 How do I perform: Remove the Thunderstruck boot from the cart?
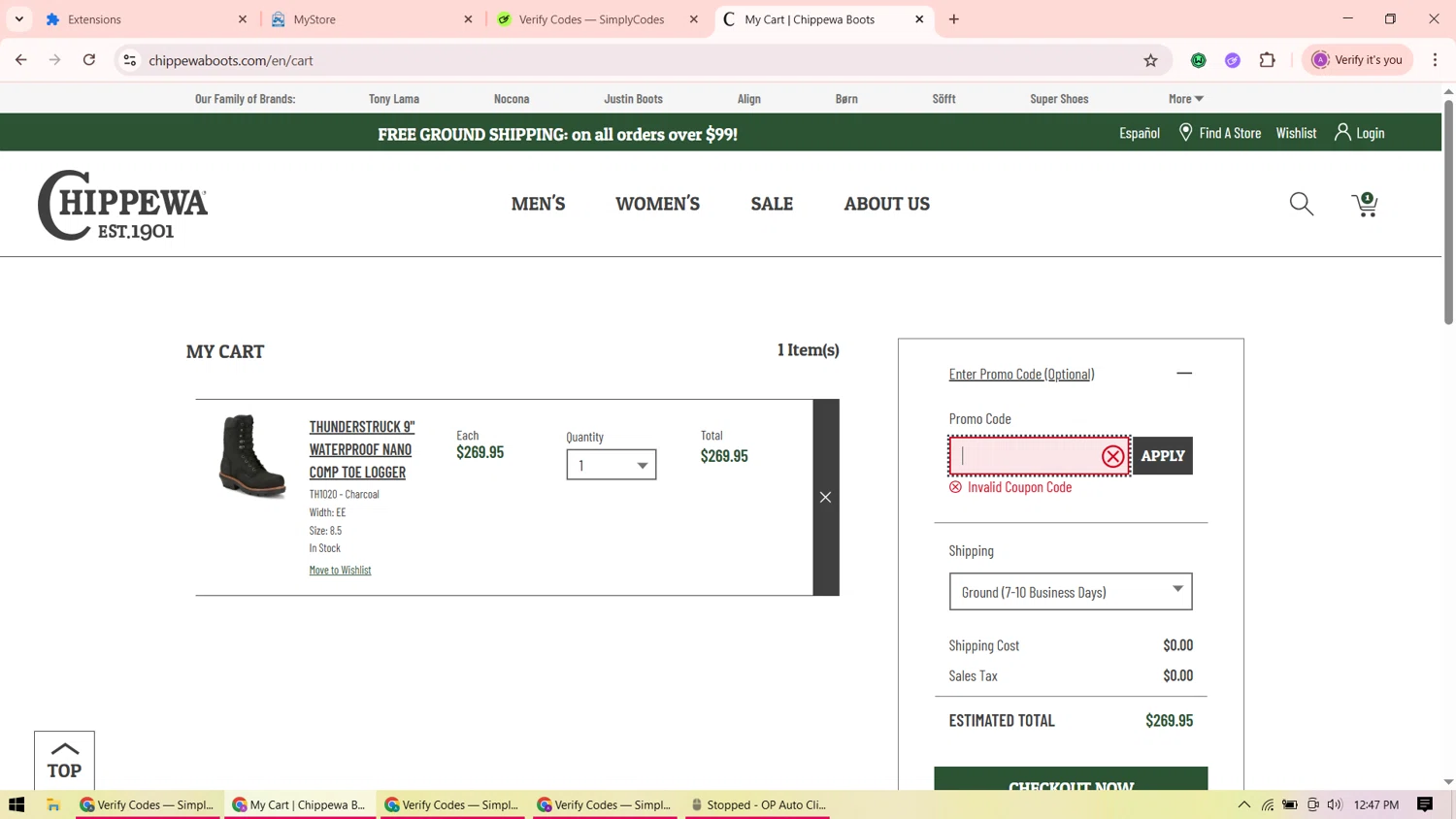pos(825,497)
